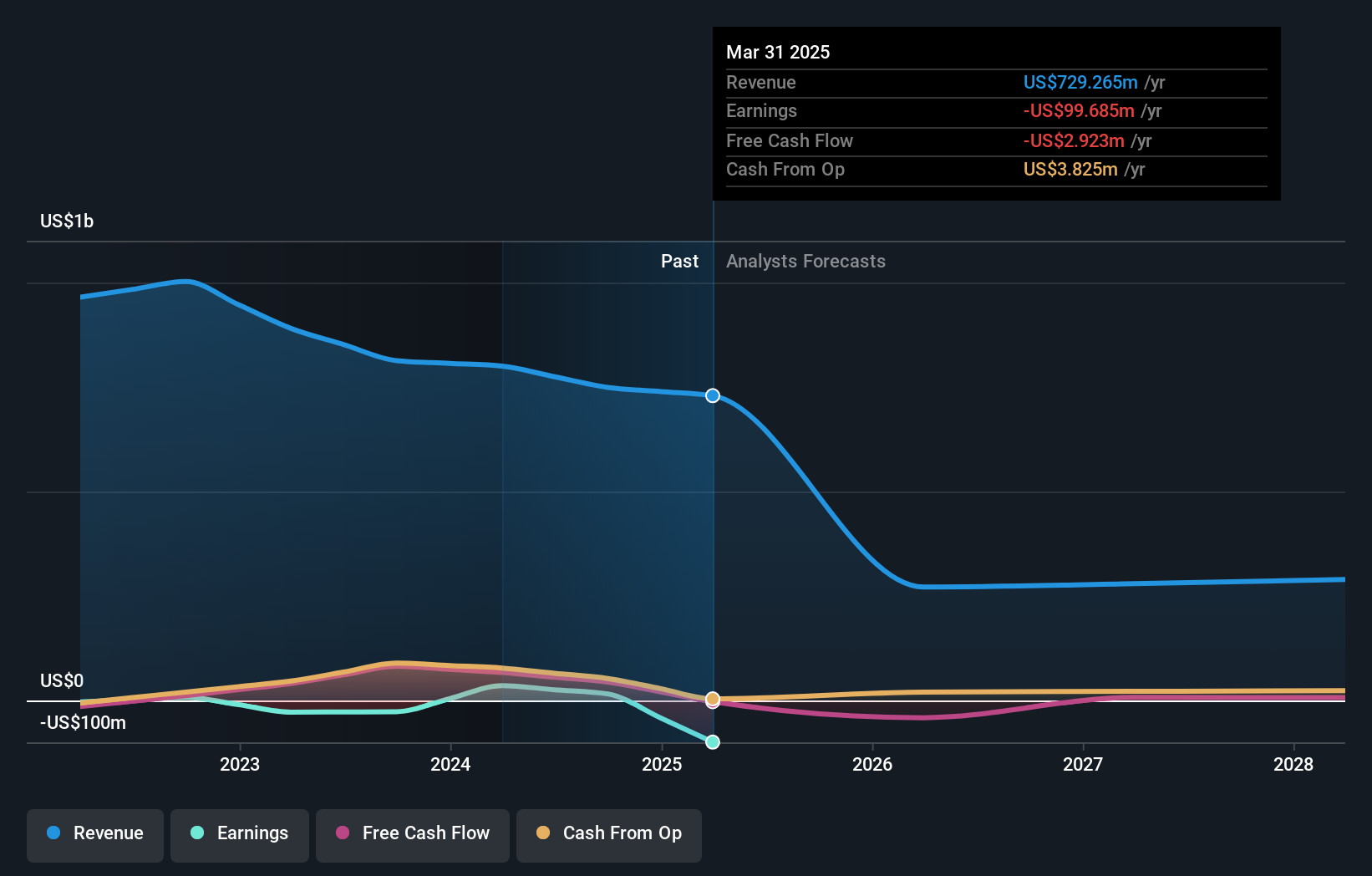Select the Earnings data point marker below the axis
This screenshot has width=1372, height=876.
click(713, 741)
